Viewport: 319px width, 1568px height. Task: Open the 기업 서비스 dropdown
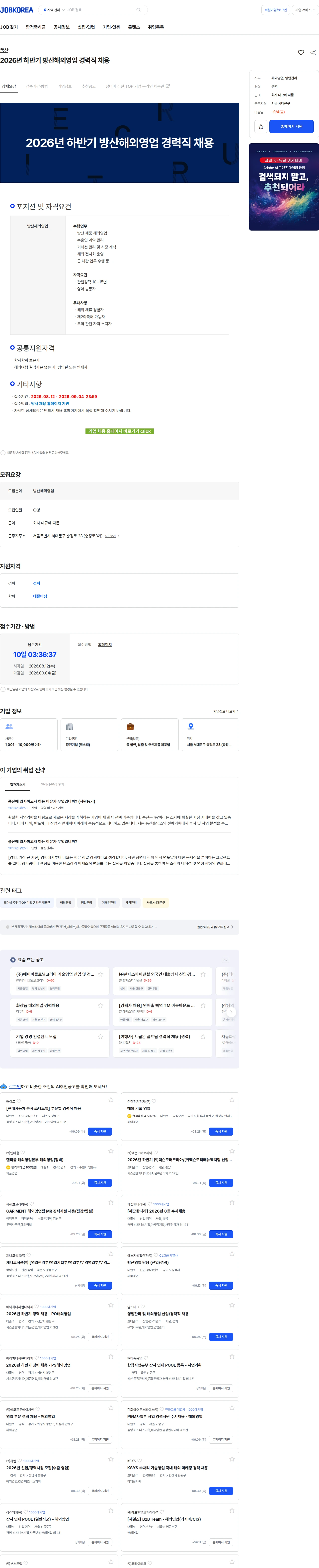pos(305,10)
